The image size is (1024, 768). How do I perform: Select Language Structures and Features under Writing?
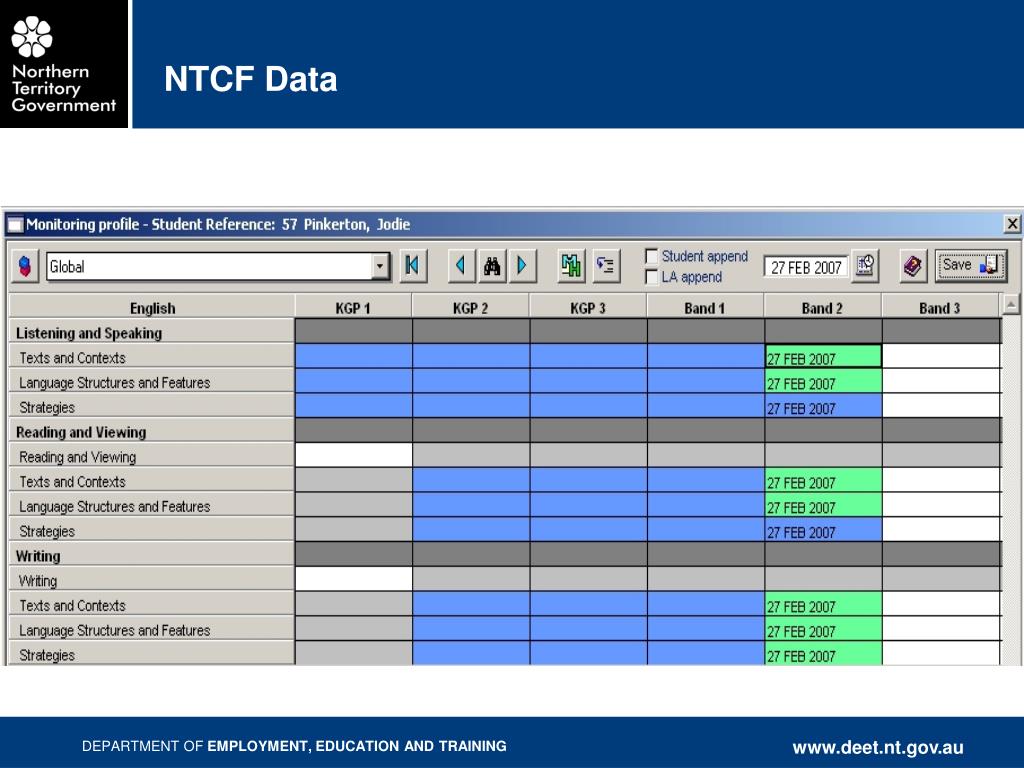(152, 630)
